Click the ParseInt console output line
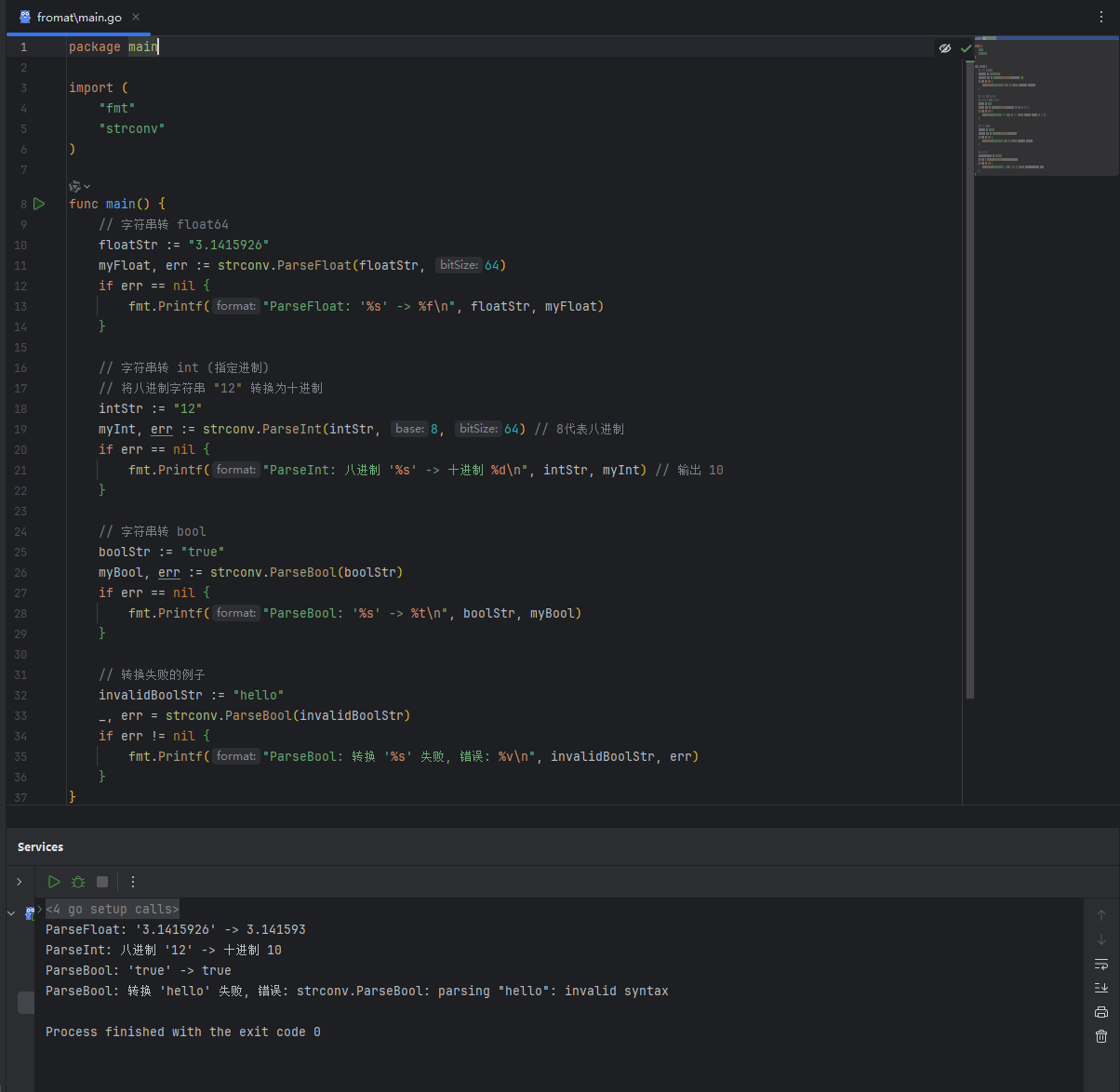 (164, 950)
